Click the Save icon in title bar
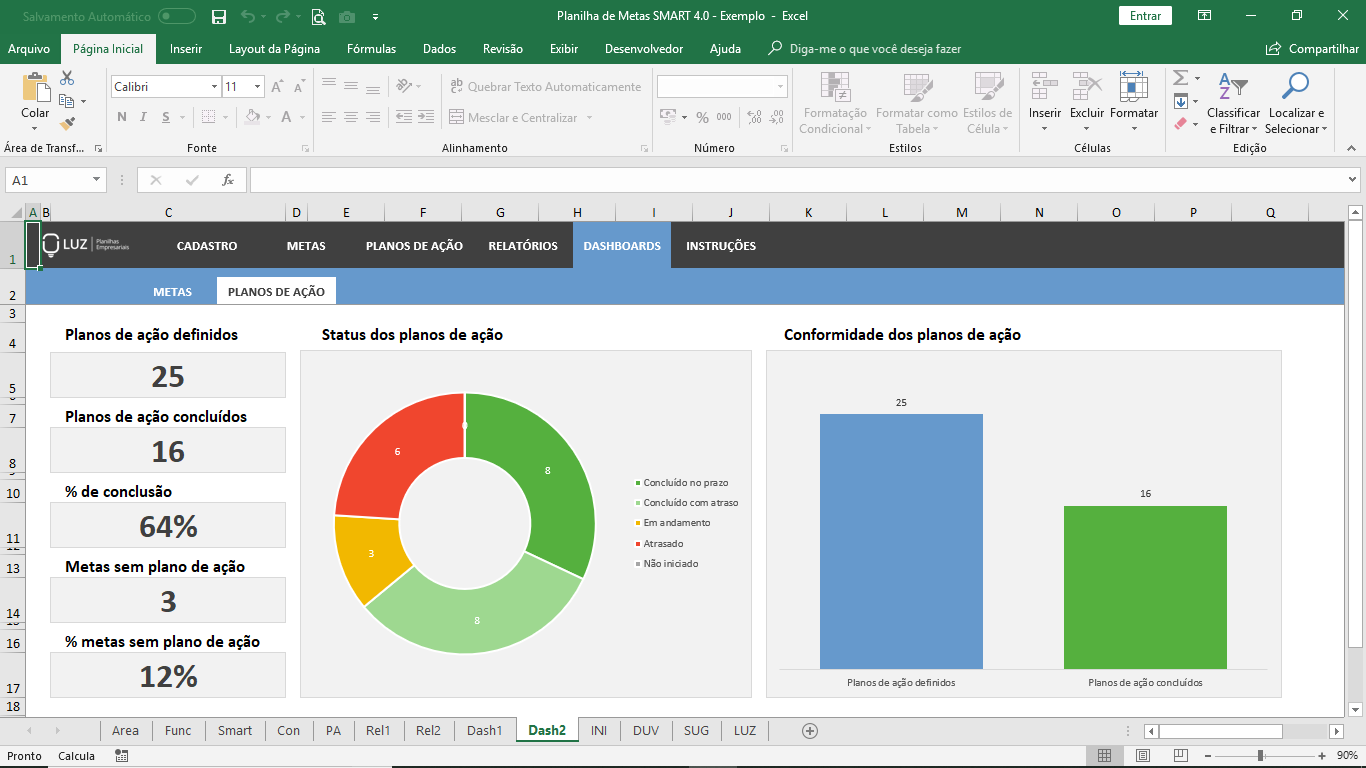1366x768 pixels. [219, 16]
